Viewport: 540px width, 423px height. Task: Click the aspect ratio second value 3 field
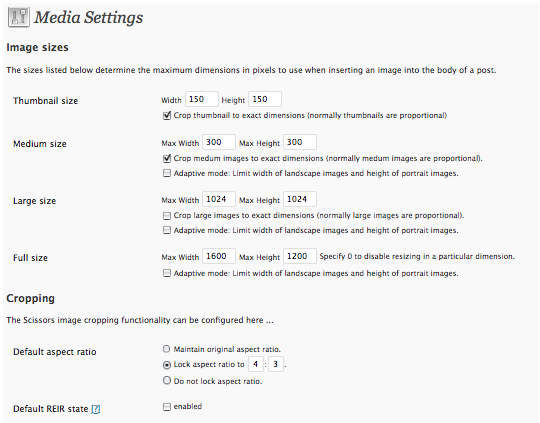276,364
